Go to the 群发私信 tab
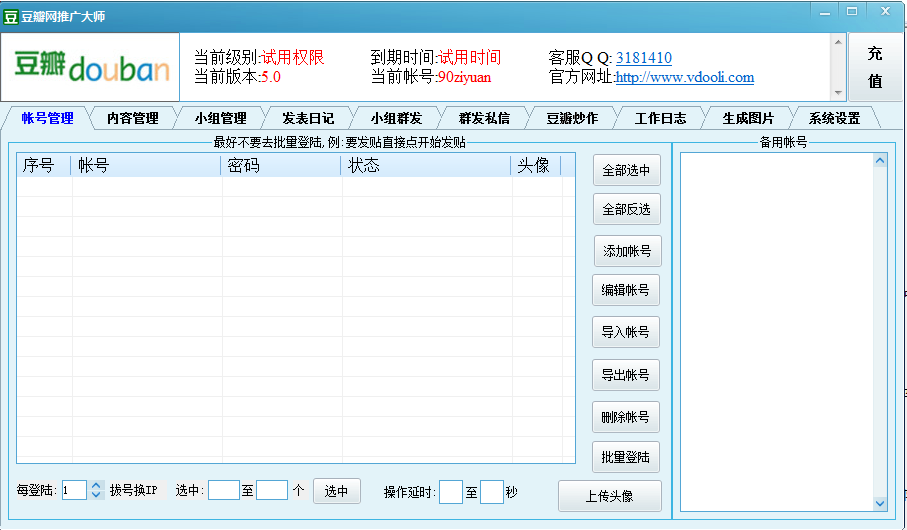Screen dimensions: 907x530 (x=484, y=118)
